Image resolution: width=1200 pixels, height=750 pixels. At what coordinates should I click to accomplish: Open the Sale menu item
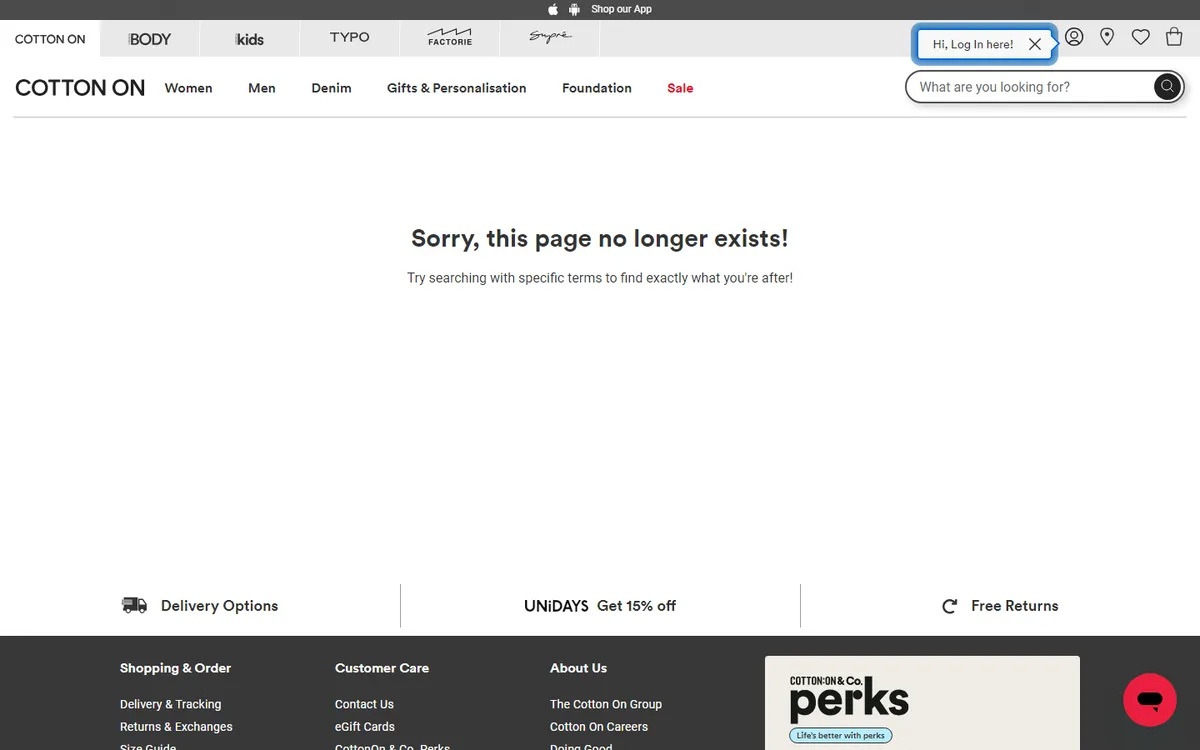[x=680, y=88]
